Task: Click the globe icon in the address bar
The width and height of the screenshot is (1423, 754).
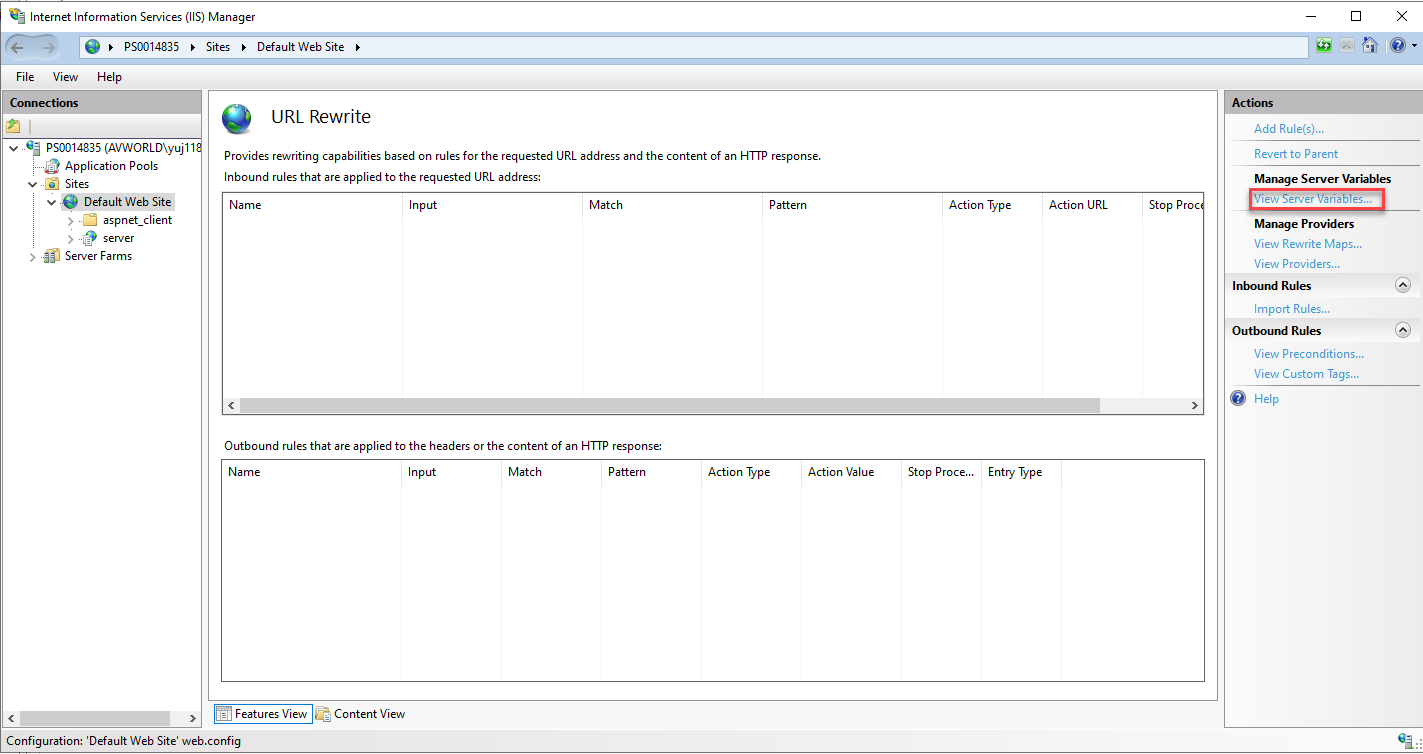Action: (x=93, y=47)
